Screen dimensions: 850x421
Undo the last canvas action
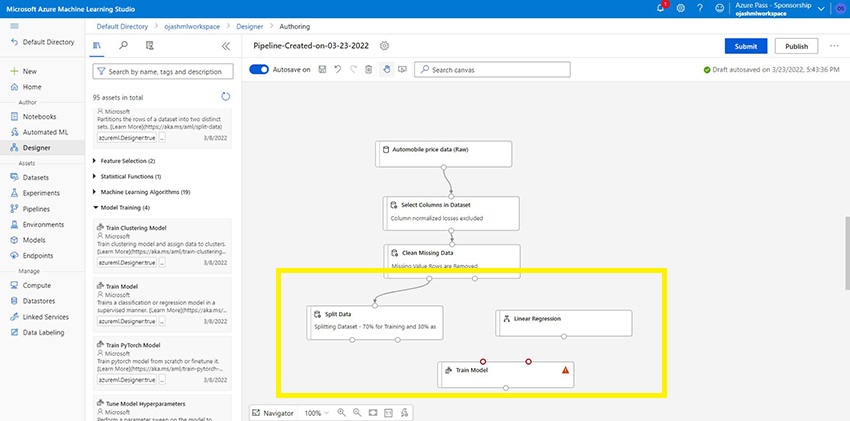tap(338, 69)
